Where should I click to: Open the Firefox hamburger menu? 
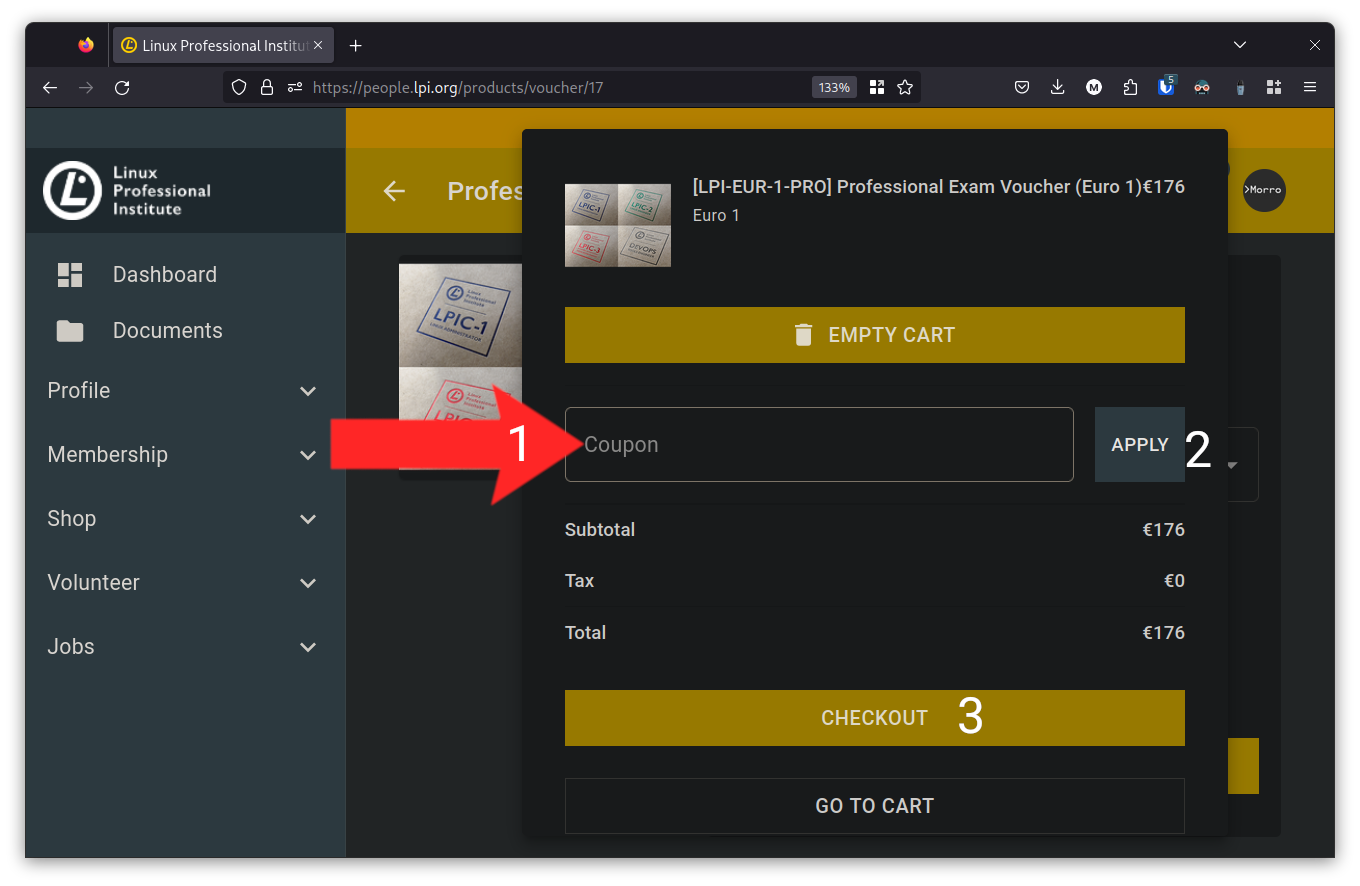coord(1310,88)
